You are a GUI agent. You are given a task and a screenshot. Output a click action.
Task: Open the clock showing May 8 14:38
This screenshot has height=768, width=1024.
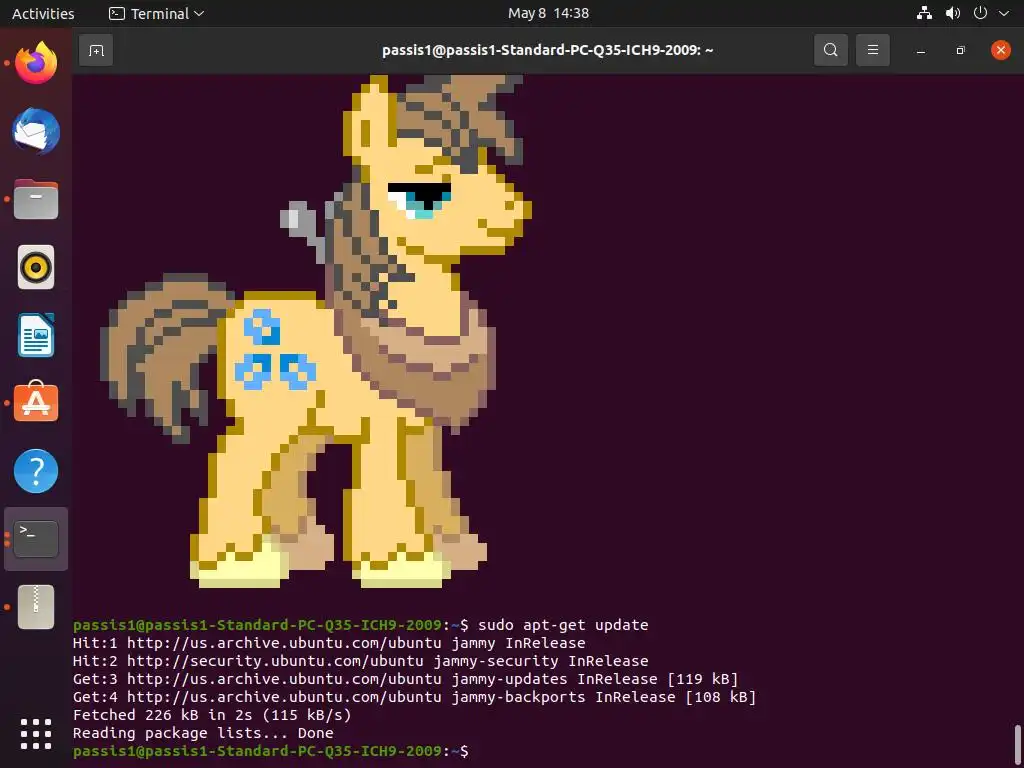[x=549, y=14]
